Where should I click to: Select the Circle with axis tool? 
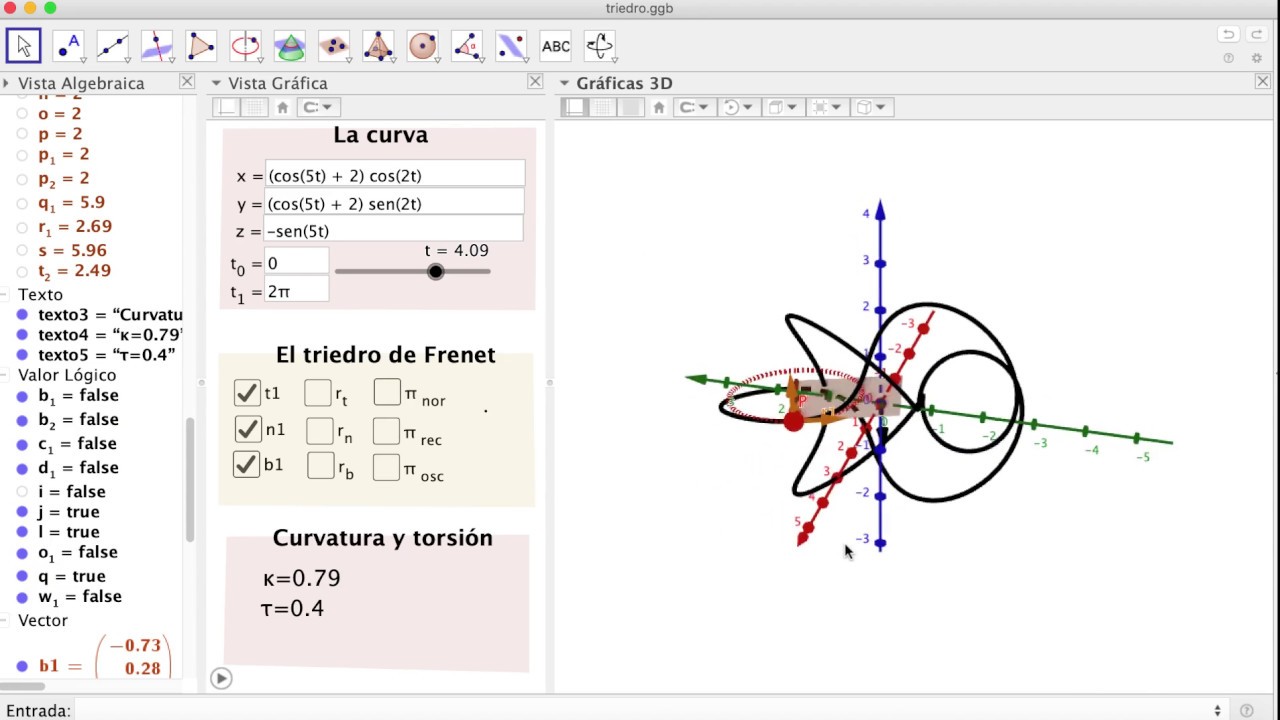[245, 46]
